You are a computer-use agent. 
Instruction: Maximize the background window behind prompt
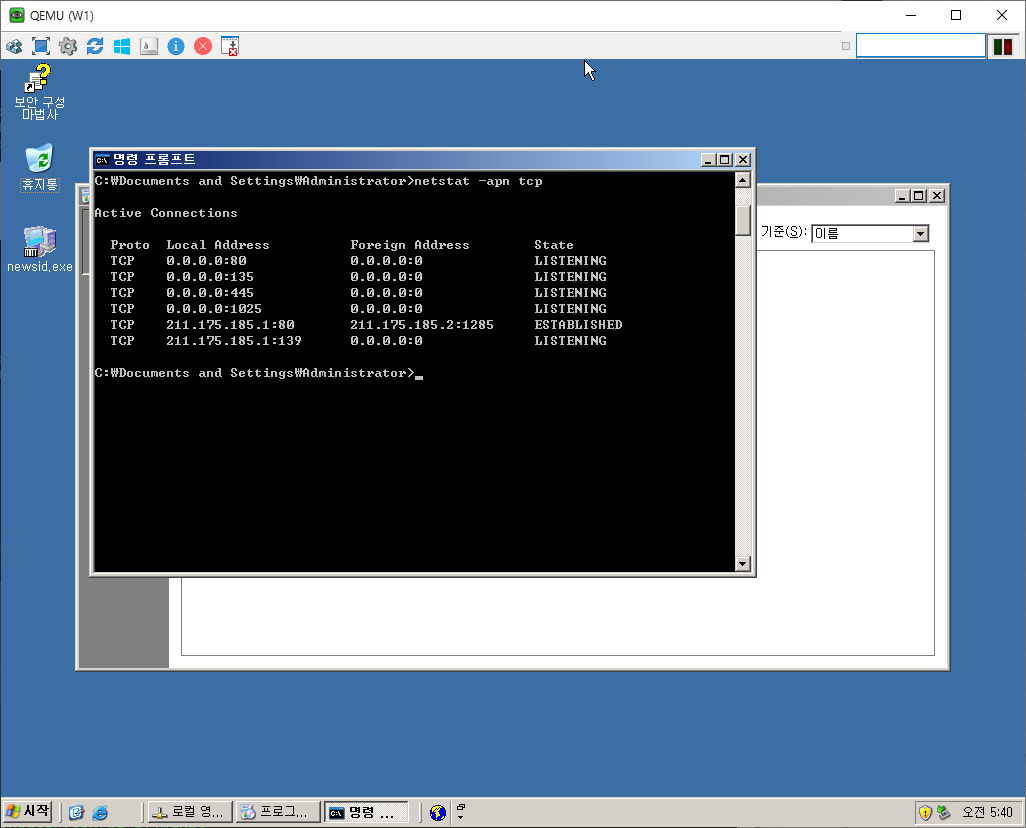[919, 196]
